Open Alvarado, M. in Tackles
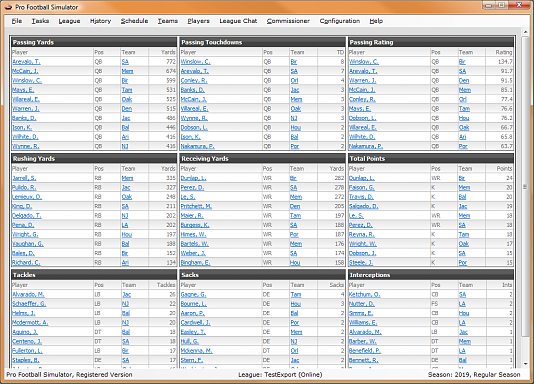This screenshot has width=534, height=384. click(x=28, y=294)
